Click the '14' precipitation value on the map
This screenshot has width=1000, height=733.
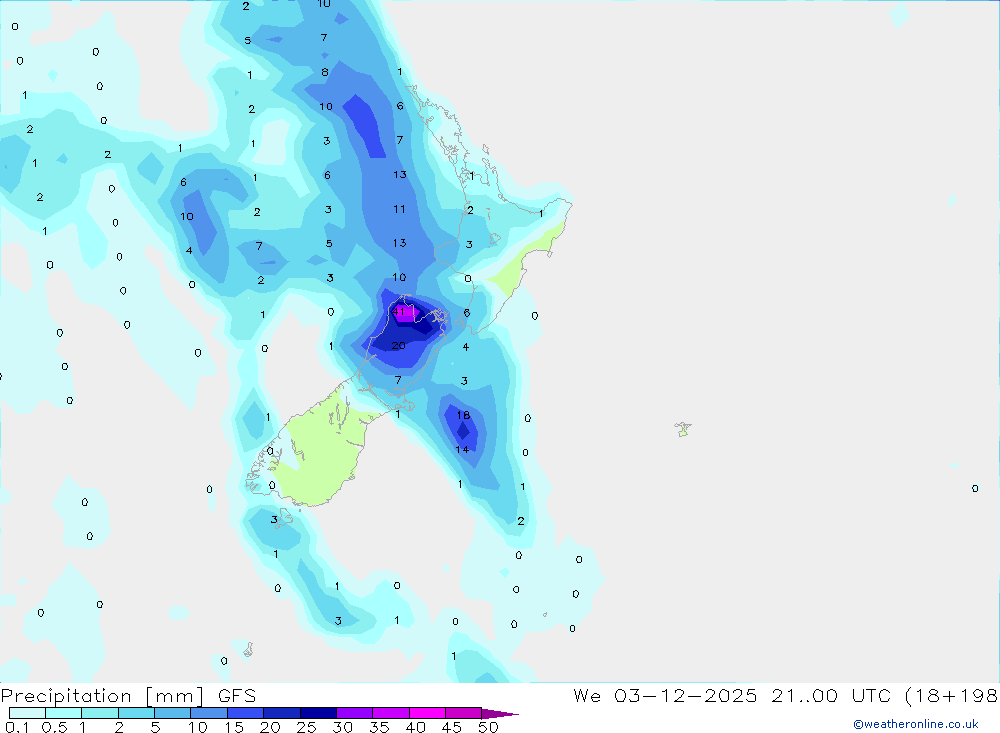(x=462, y=450)
